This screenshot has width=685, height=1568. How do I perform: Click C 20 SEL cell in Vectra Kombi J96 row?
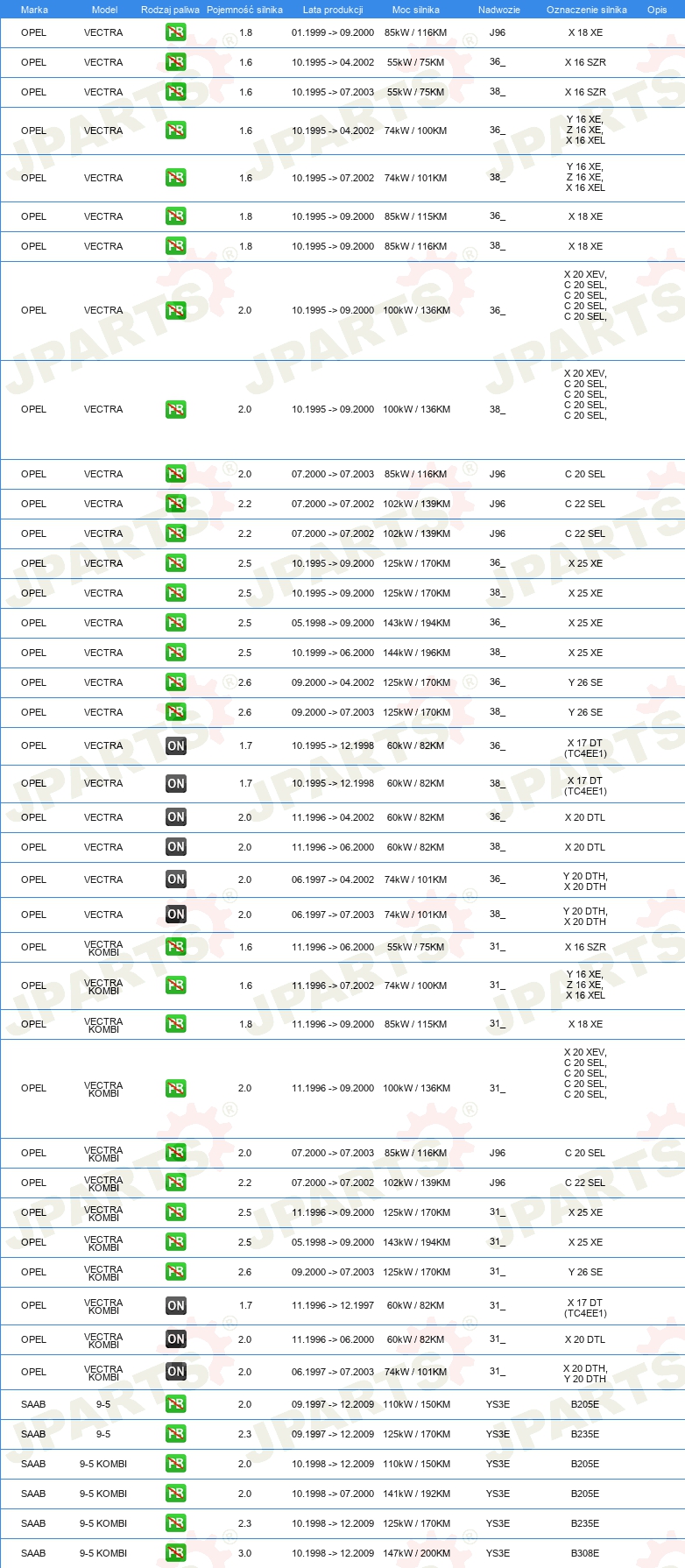[x=585, y=1153]
